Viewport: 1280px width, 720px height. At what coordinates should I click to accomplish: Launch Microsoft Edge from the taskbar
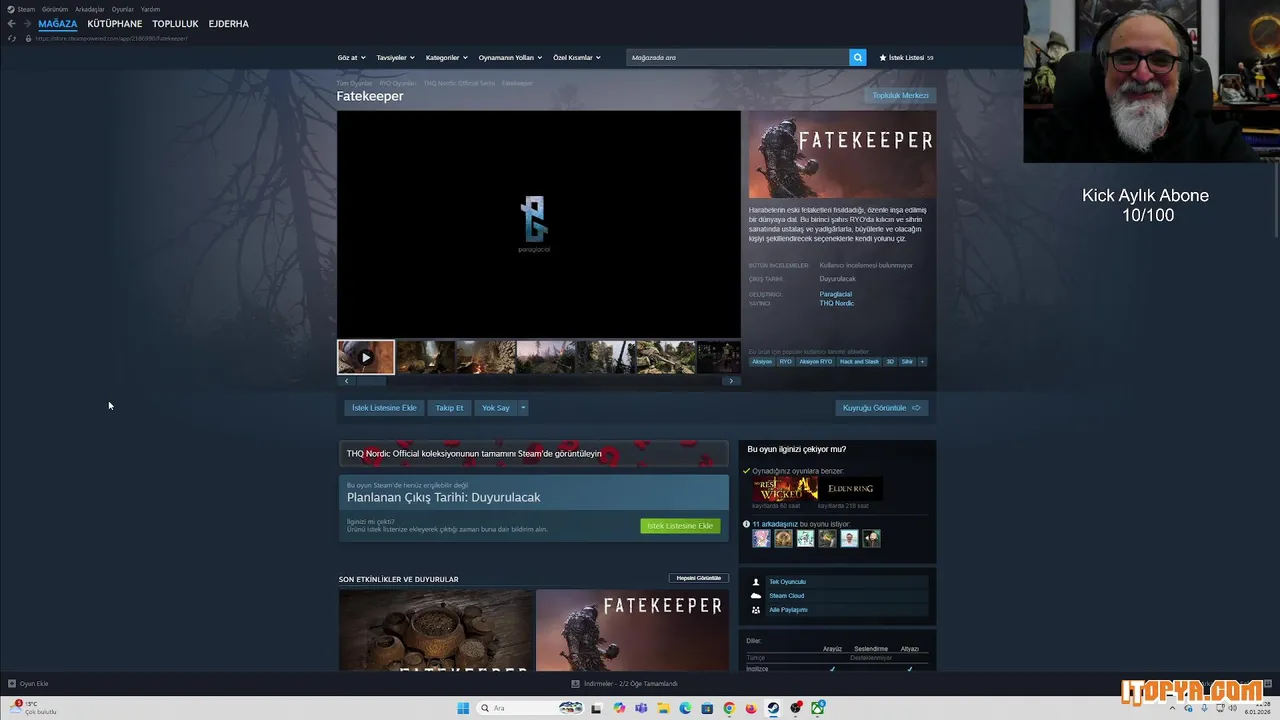tap(685, 708)
